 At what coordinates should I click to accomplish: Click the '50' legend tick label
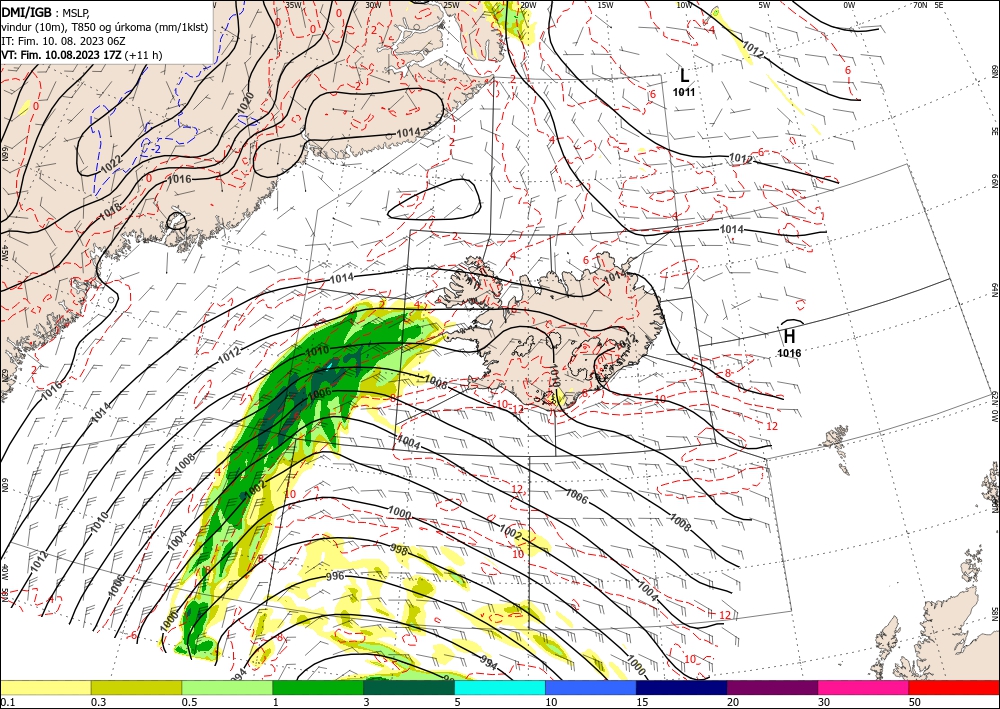[915, 702]
